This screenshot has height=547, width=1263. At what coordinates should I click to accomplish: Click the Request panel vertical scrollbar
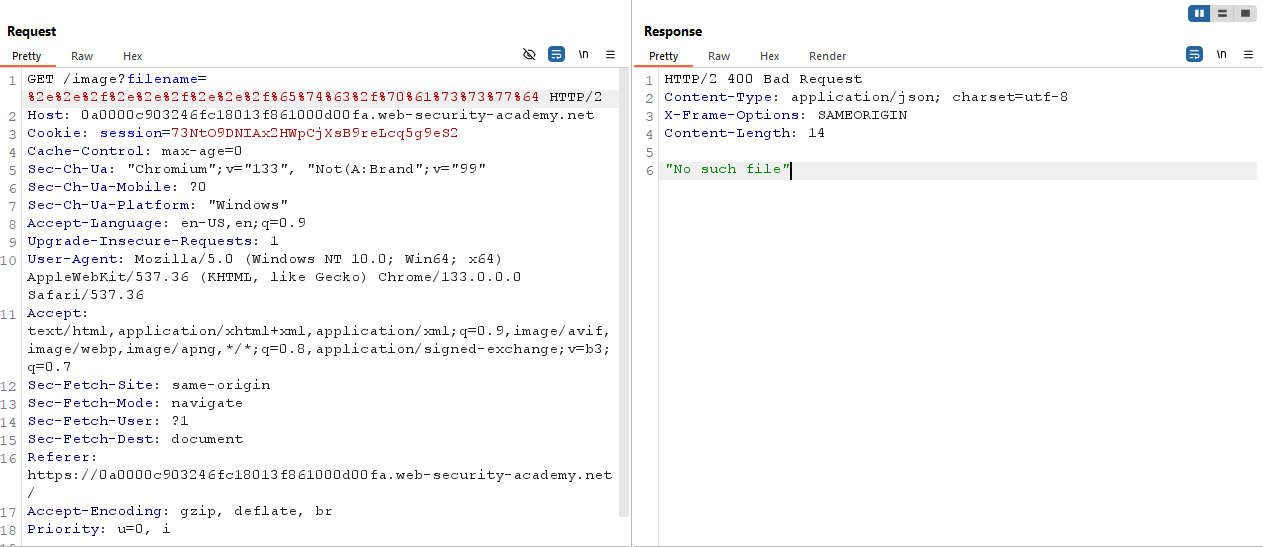(x=625, y=300)
